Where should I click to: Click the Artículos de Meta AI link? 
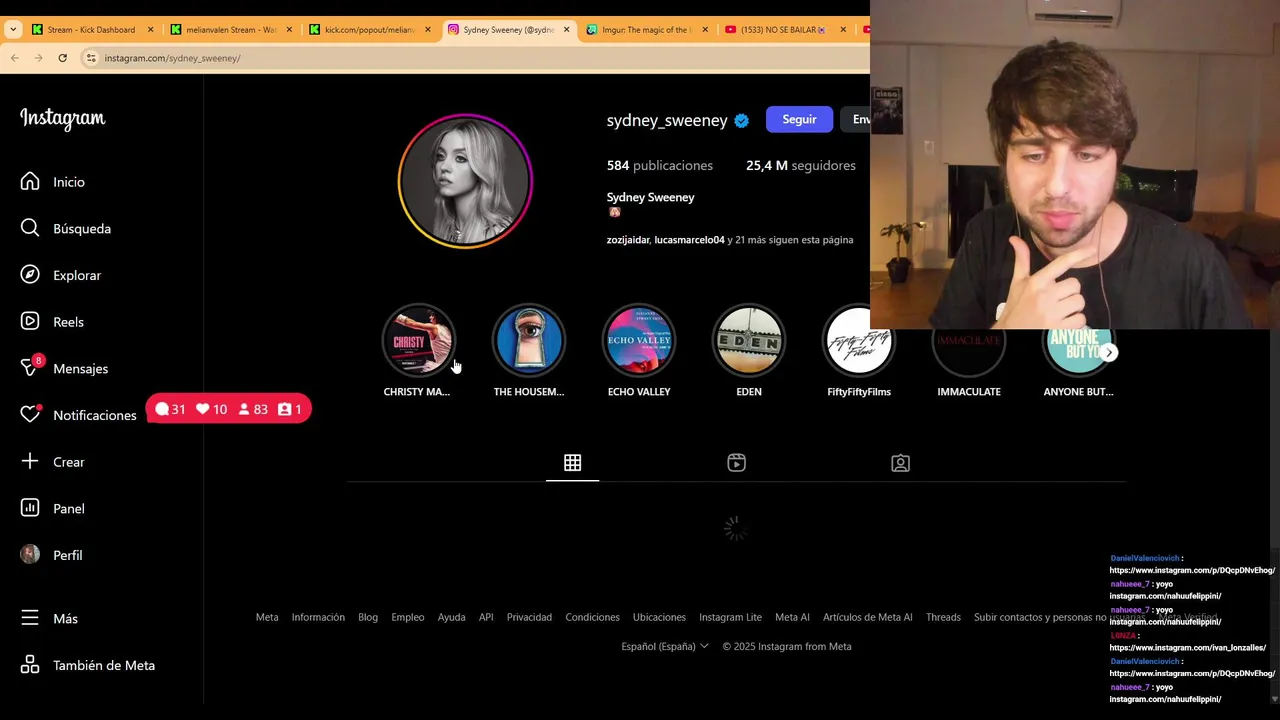(x=867, y=617)
